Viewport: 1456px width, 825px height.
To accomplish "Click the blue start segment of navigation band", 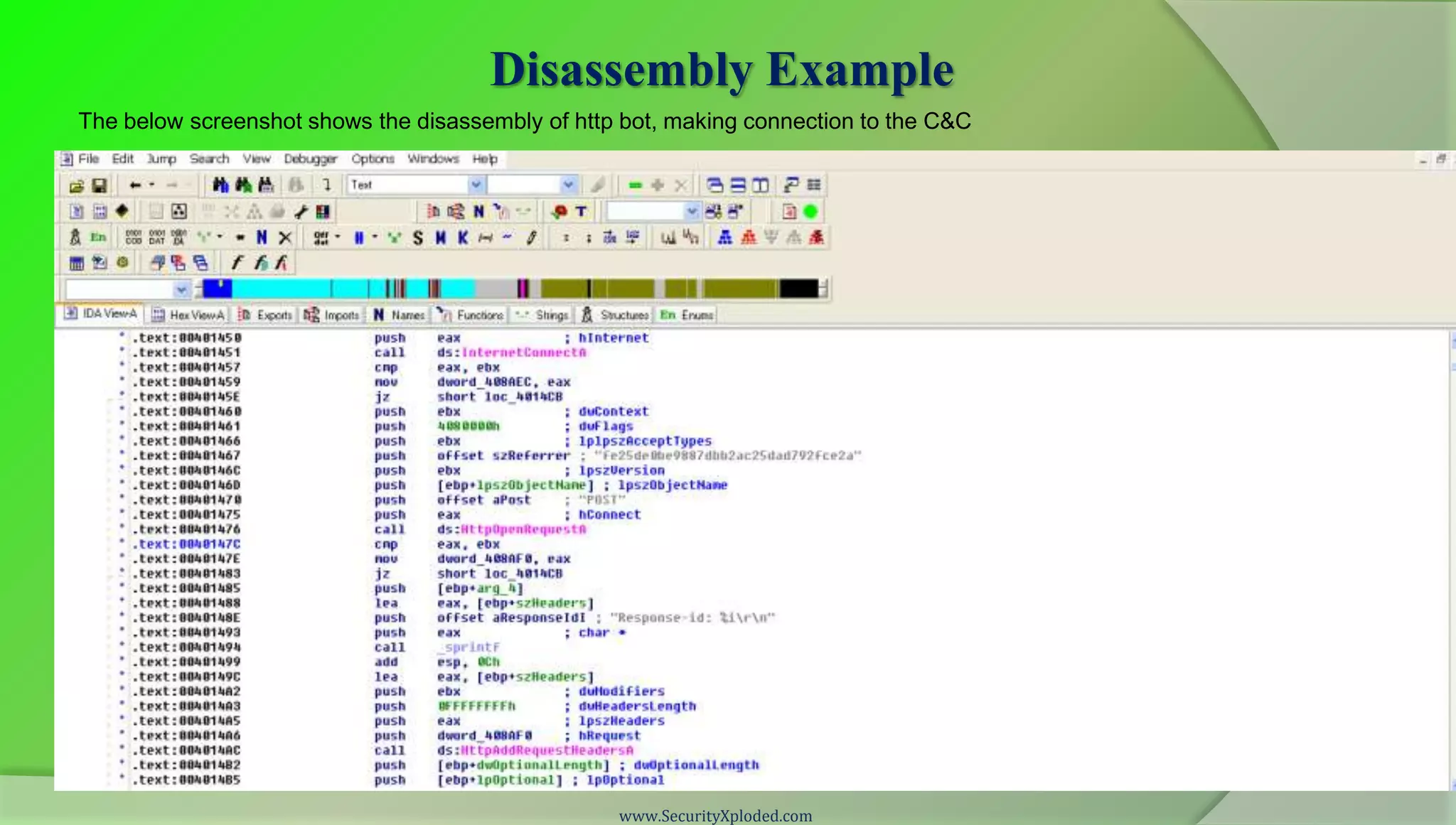I will pyautogui.click(x=217, y=289).
